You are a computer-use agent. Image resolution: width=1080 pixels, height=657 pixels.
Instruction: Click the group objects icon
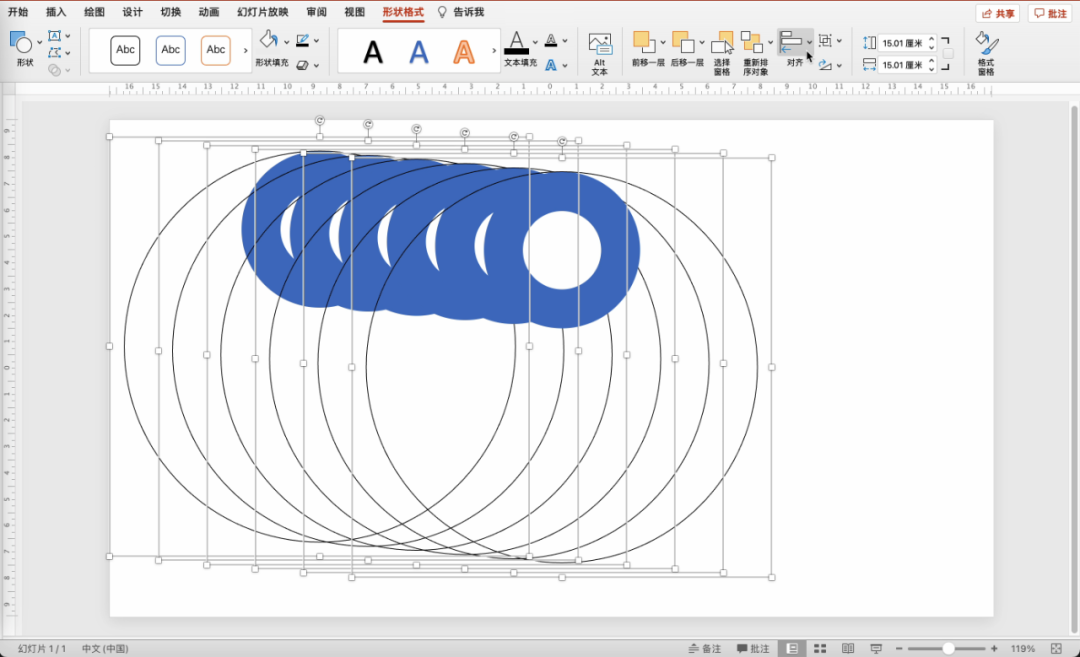[825, 41]
